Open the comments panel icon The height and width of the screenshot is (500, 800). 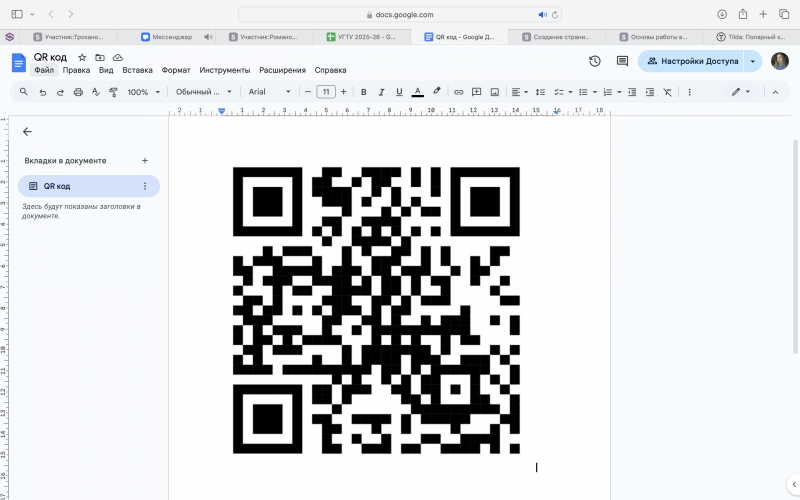coord(622,61)
